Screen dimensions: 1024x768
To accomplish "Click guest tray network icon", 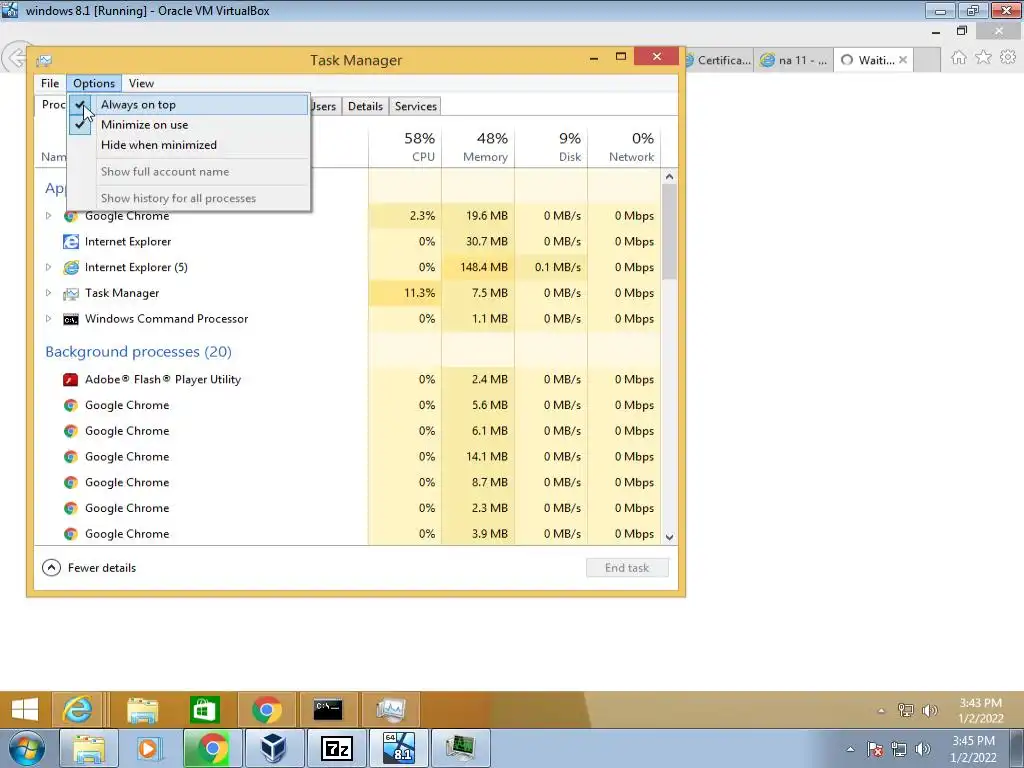I will 906,710.
